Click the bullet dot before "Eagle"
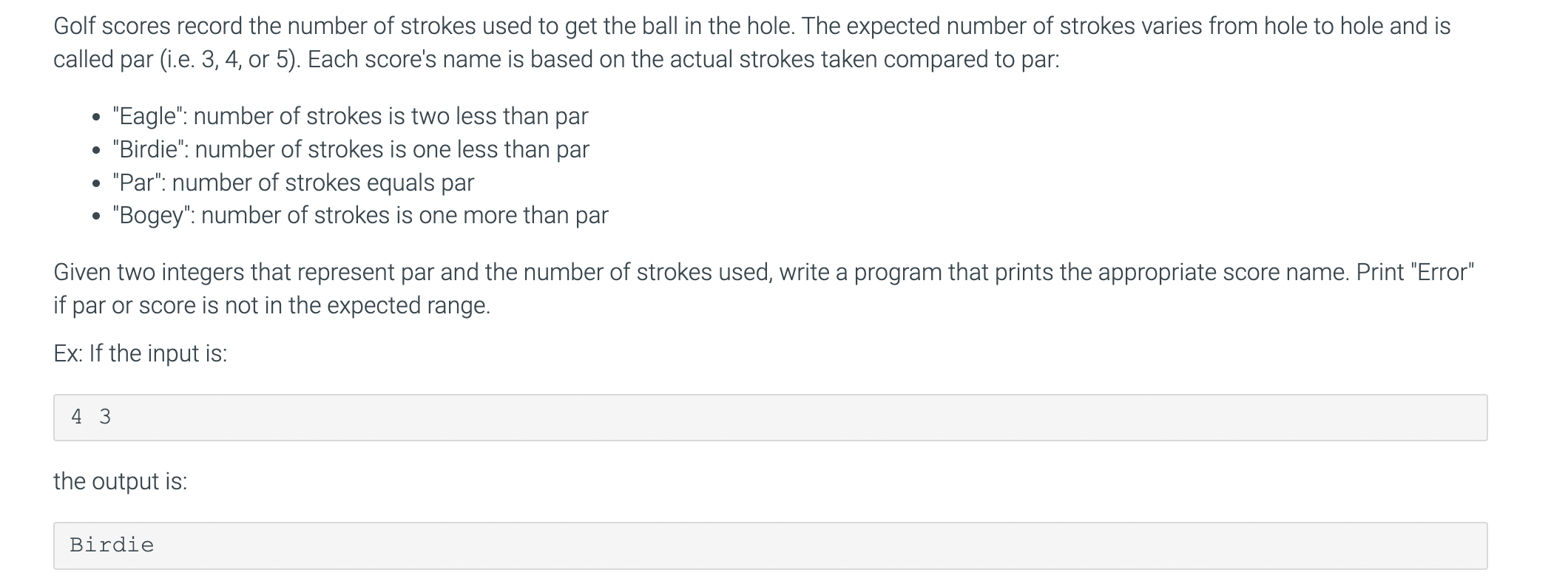The height and width of the screenshot is (581, 1568). coord(95,118)
